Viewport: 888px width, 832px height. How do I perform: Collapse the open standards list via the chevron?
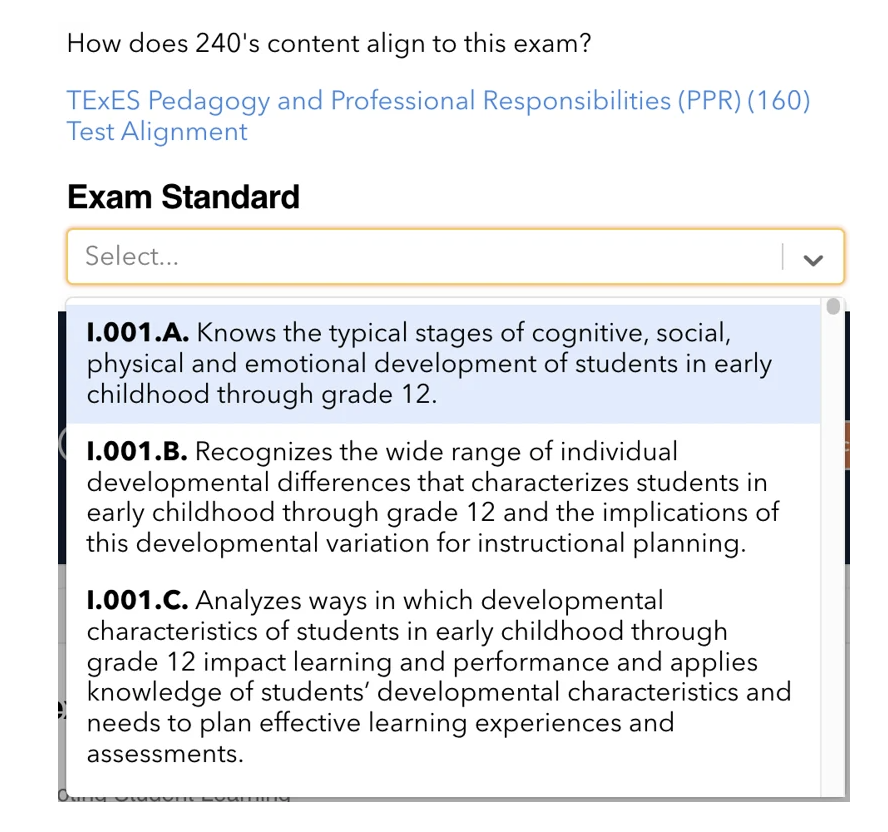(x=813, y=257)
